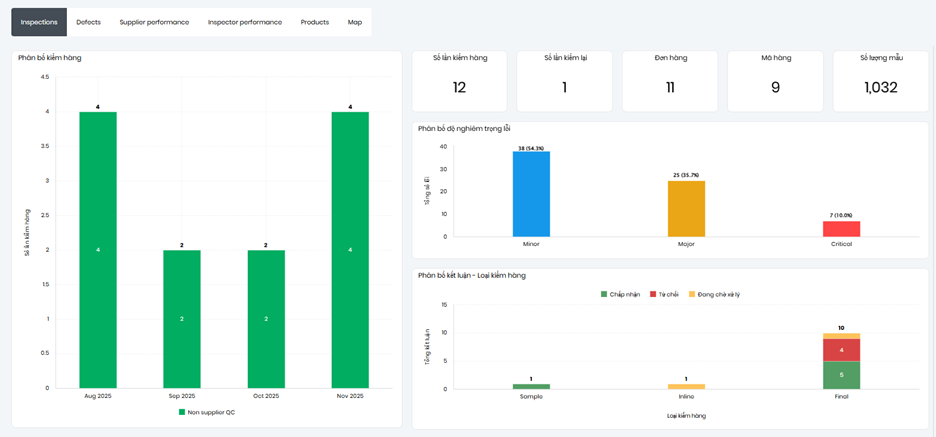Click the Loại kiểm hàng axis title
The height and width of the screenshot is (437, 936).
coord(686,416)
